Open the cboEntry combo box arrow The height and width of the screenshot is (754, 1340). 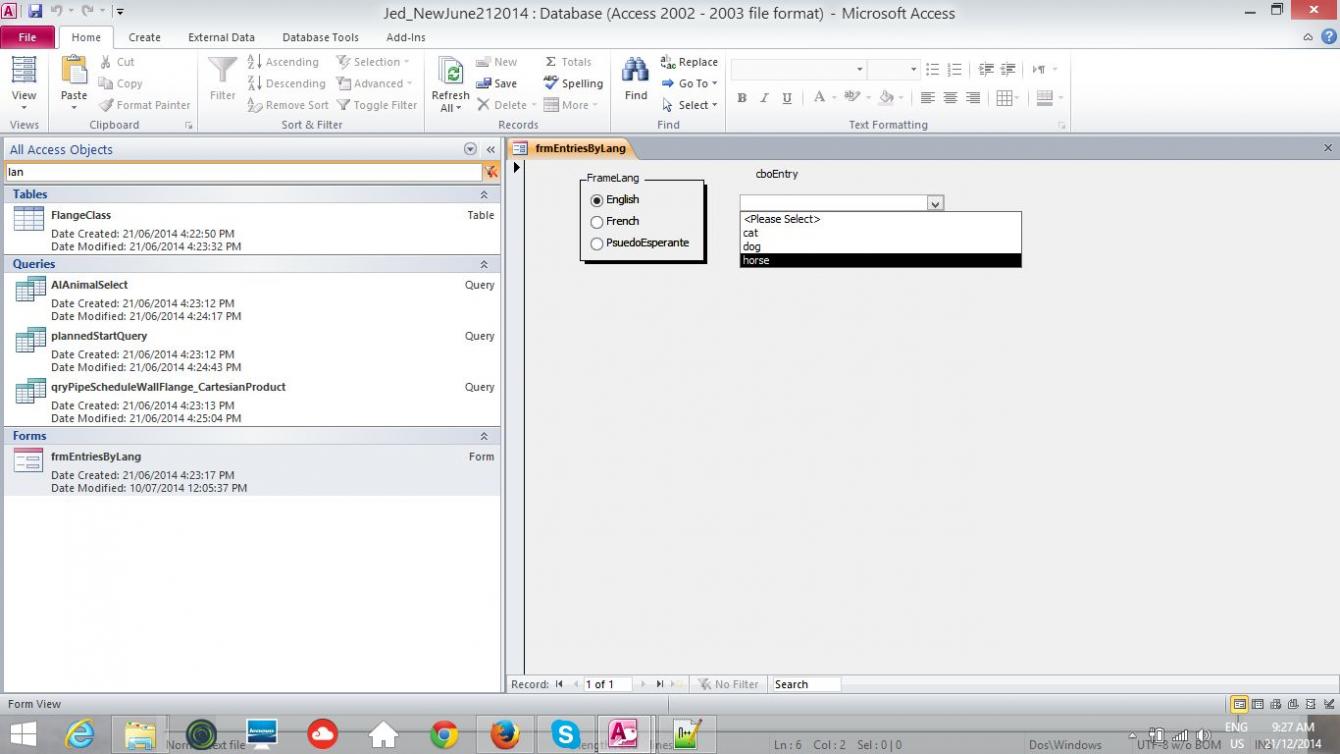pos(935,203)
